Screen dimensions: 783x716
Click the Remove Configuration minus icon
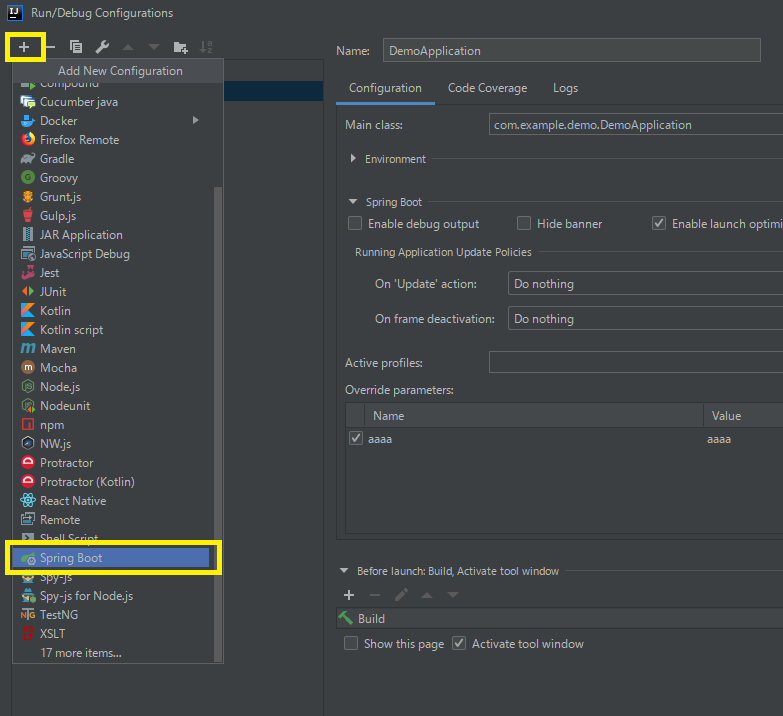point(50,47)
